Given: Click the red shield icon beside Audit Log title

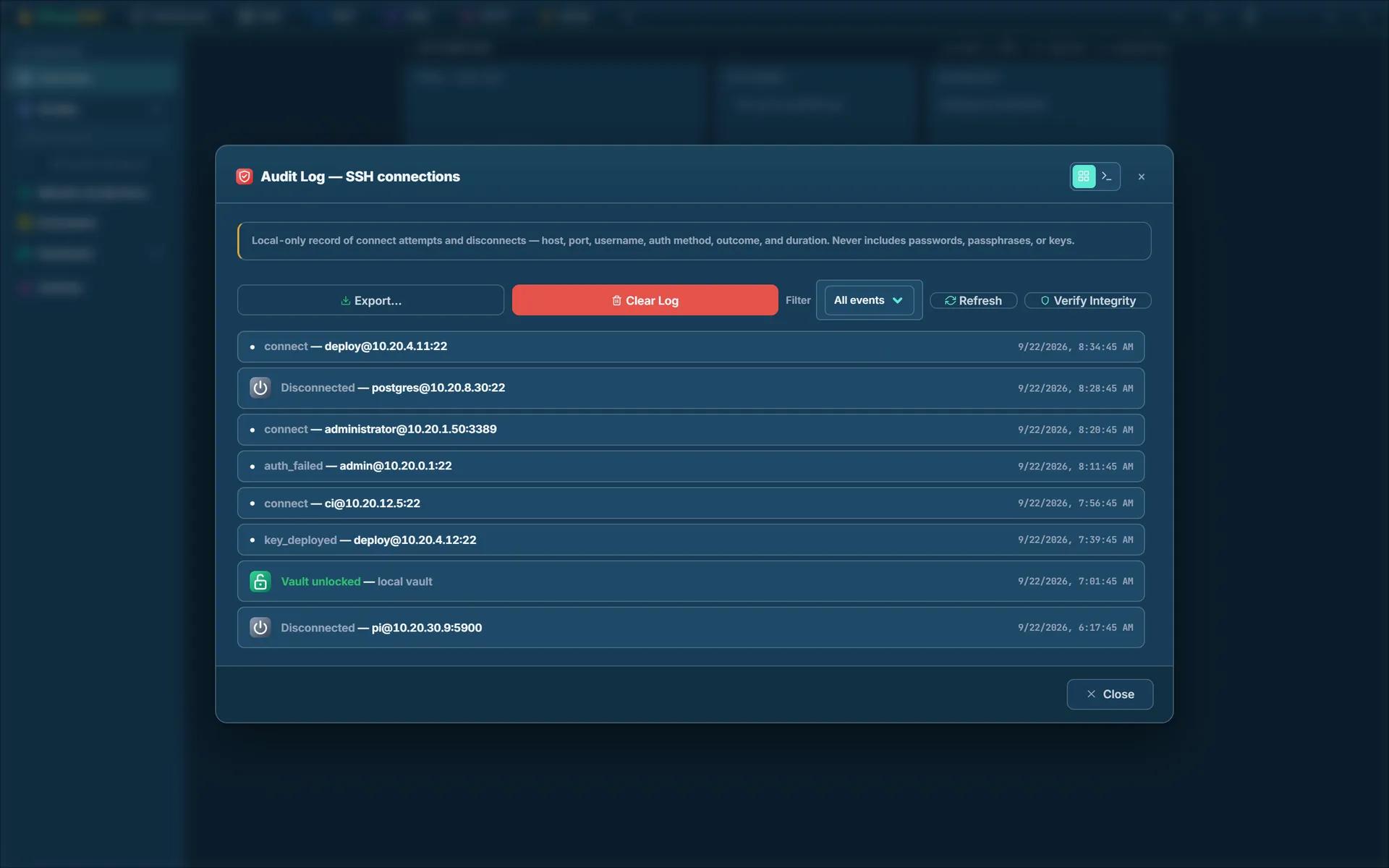Looking at the screenshot, I should coord(245,176).
